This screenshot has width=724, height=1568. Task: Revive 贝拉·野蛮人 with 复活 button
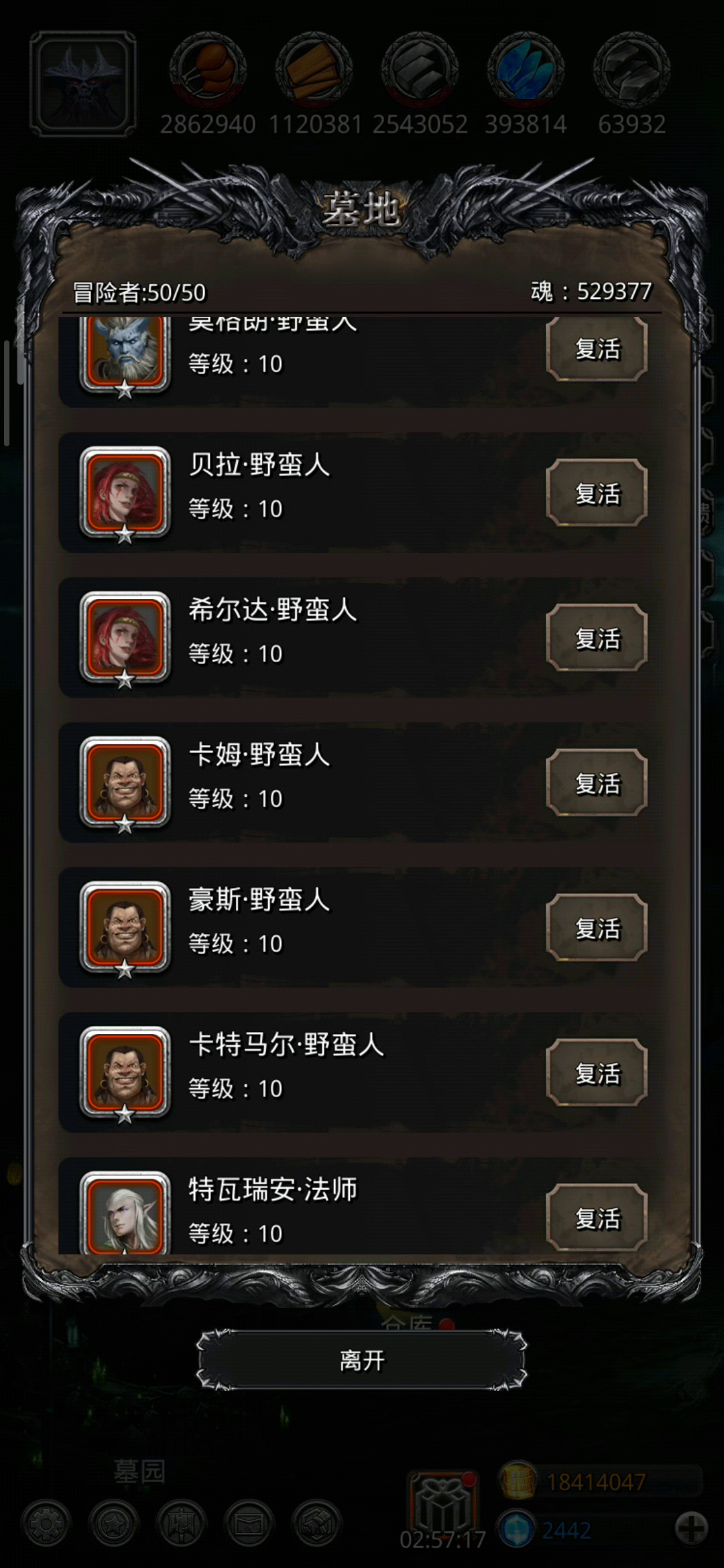[x=597, y=493]
